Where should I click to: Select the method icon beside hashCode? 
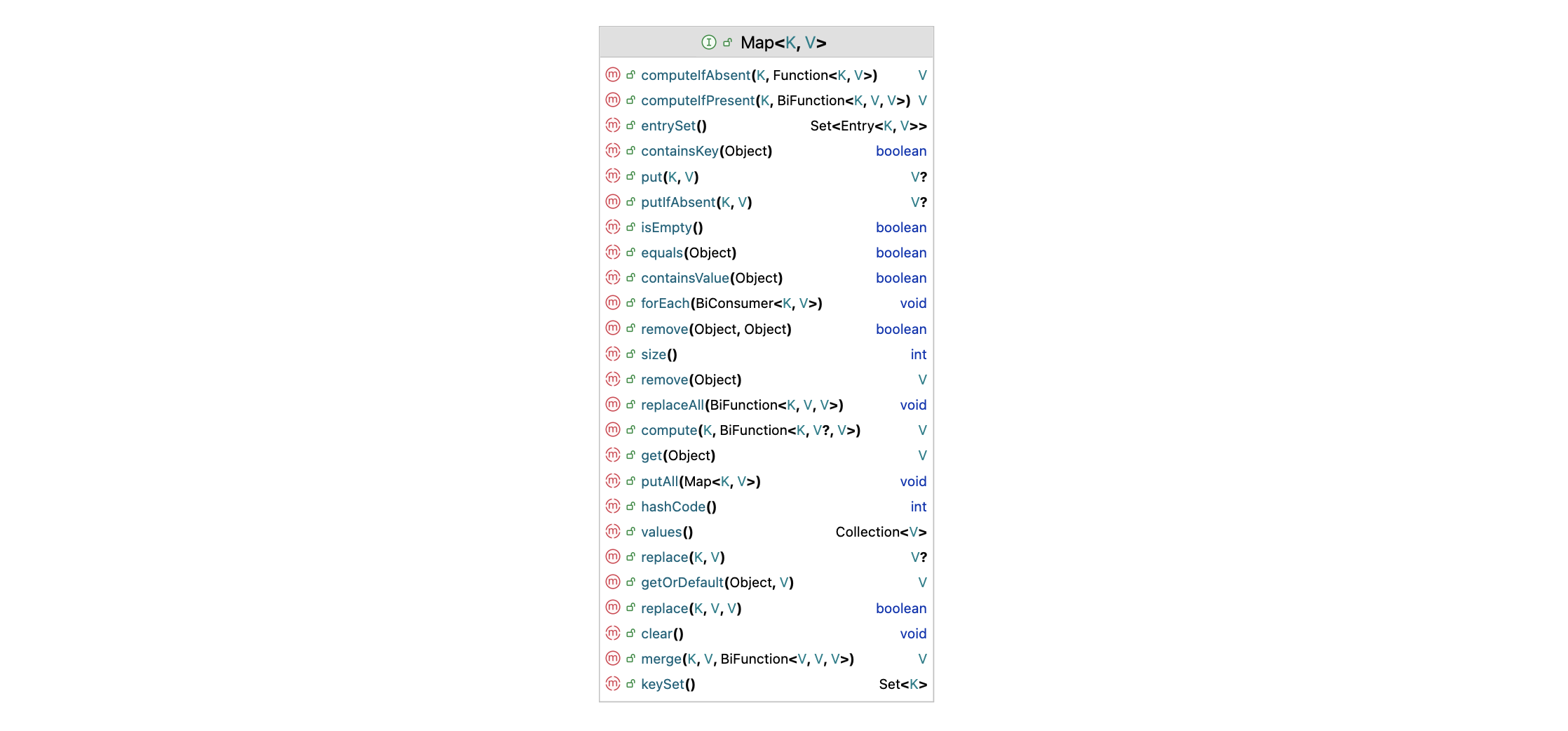tap(613, 507)
